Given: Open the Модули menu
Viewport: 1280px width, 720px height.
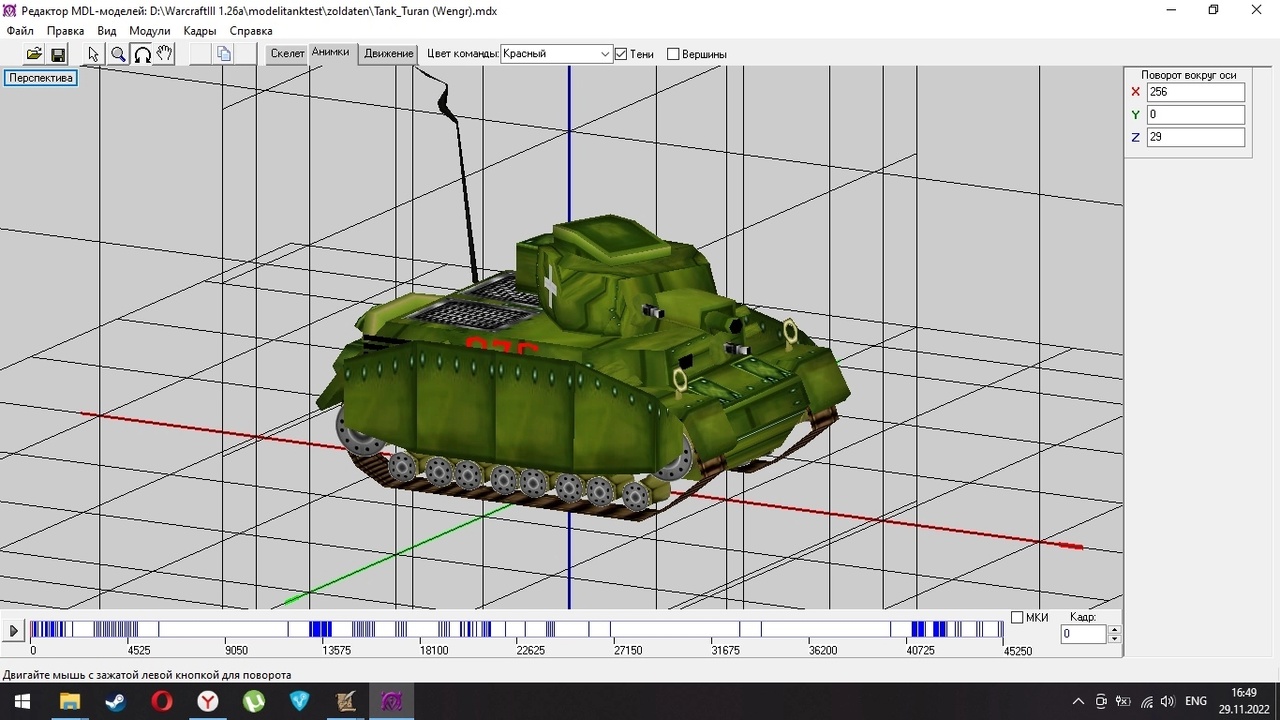Looking at the screenshot, I should [x=150, y=31].
